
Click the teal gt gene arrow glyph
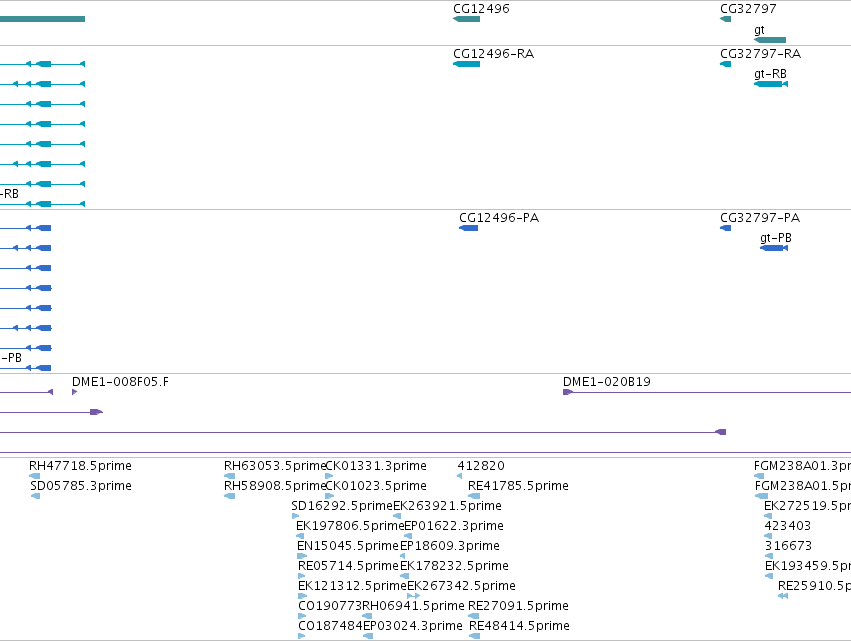[770, 40]
